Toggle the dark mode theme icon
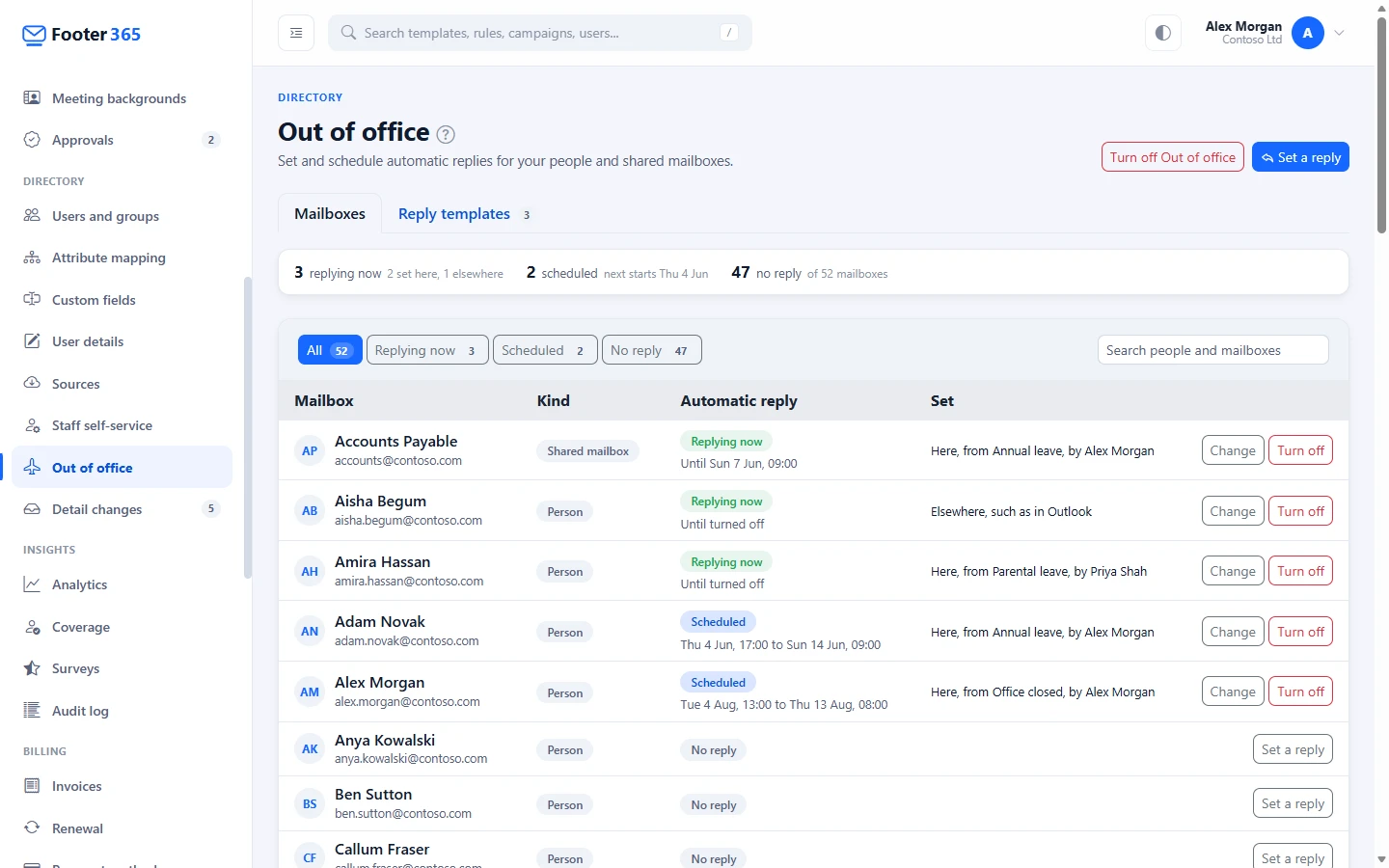Screen dimensions: 1389x868 (1163, 33)
